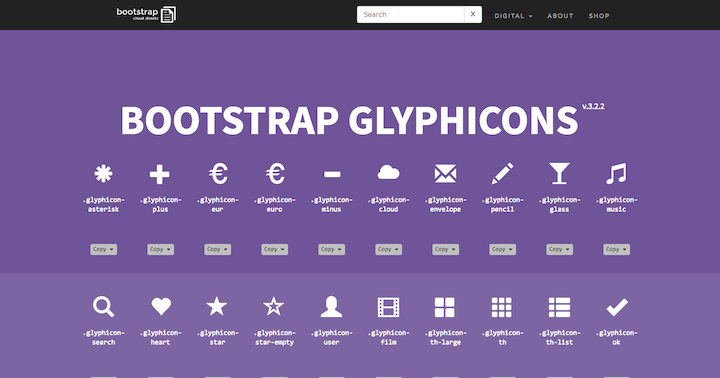Open the SHOP page

coord(599,16)
